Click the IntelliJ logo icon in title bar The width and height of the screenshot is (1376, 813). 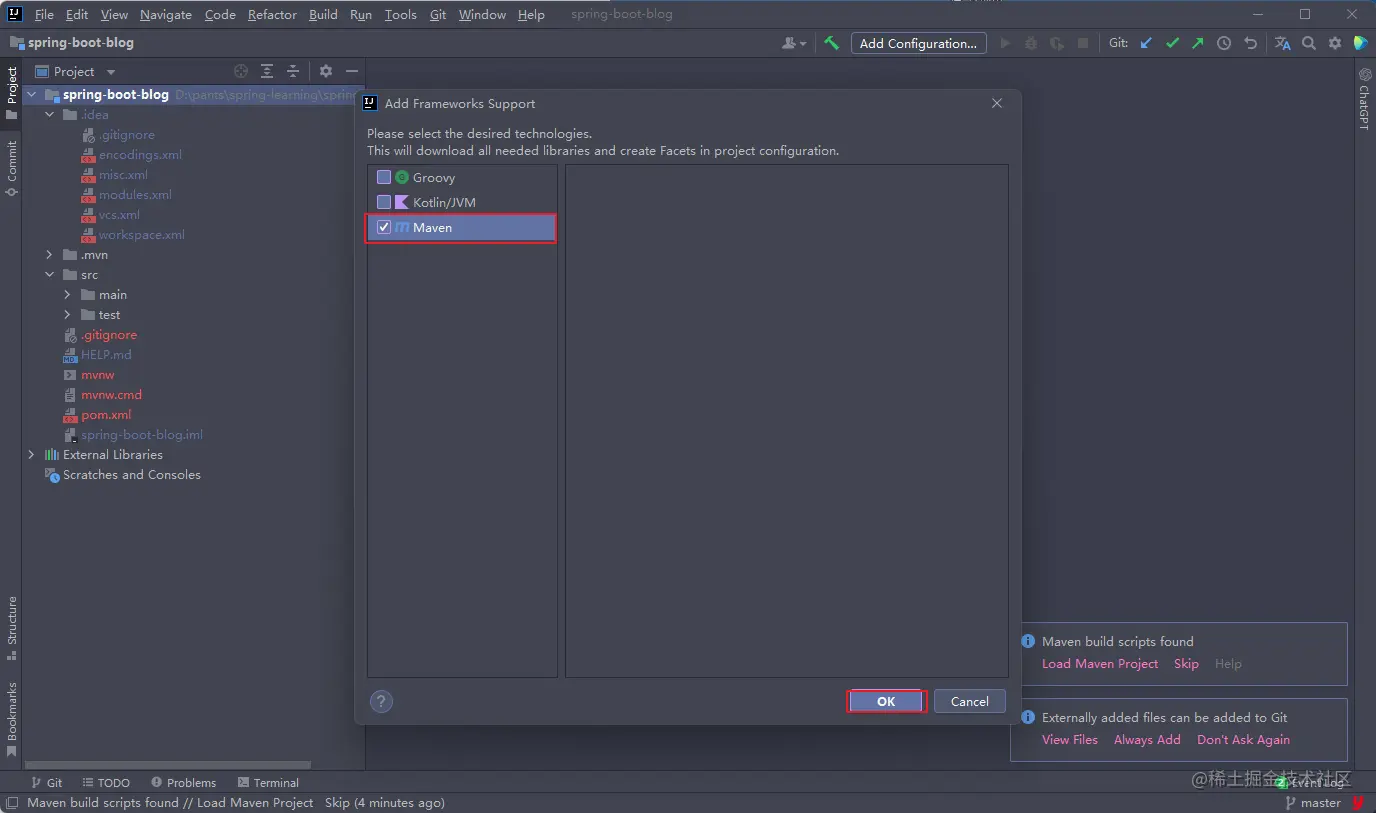tap(15, 14)
